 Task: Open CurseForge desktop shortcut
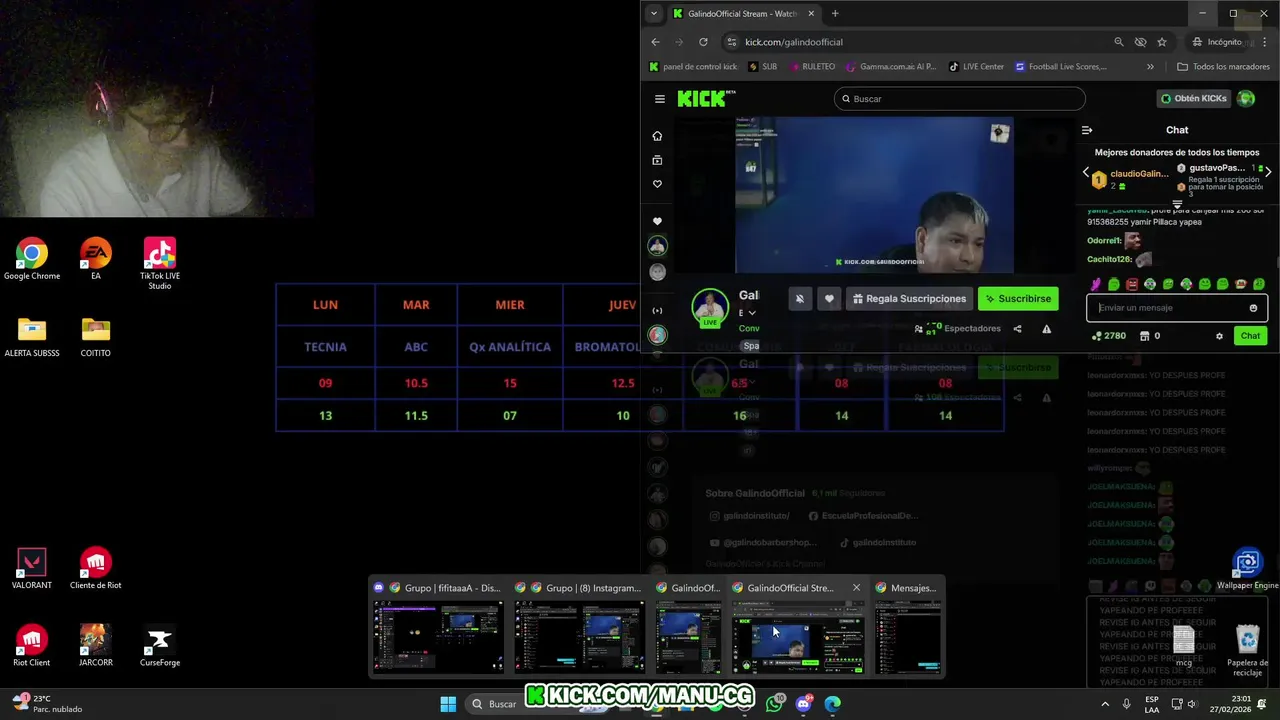click(160, 646)
